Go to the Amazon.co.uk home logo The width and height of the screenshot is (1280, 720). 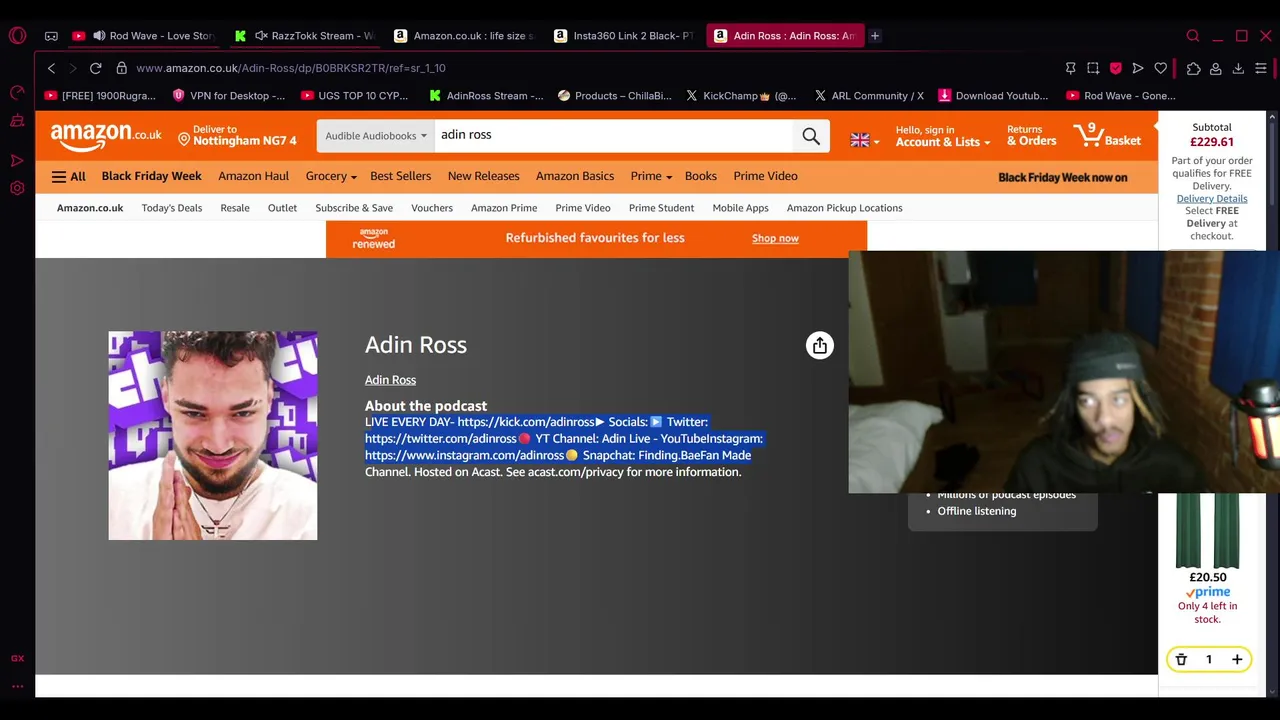(106, 137)
